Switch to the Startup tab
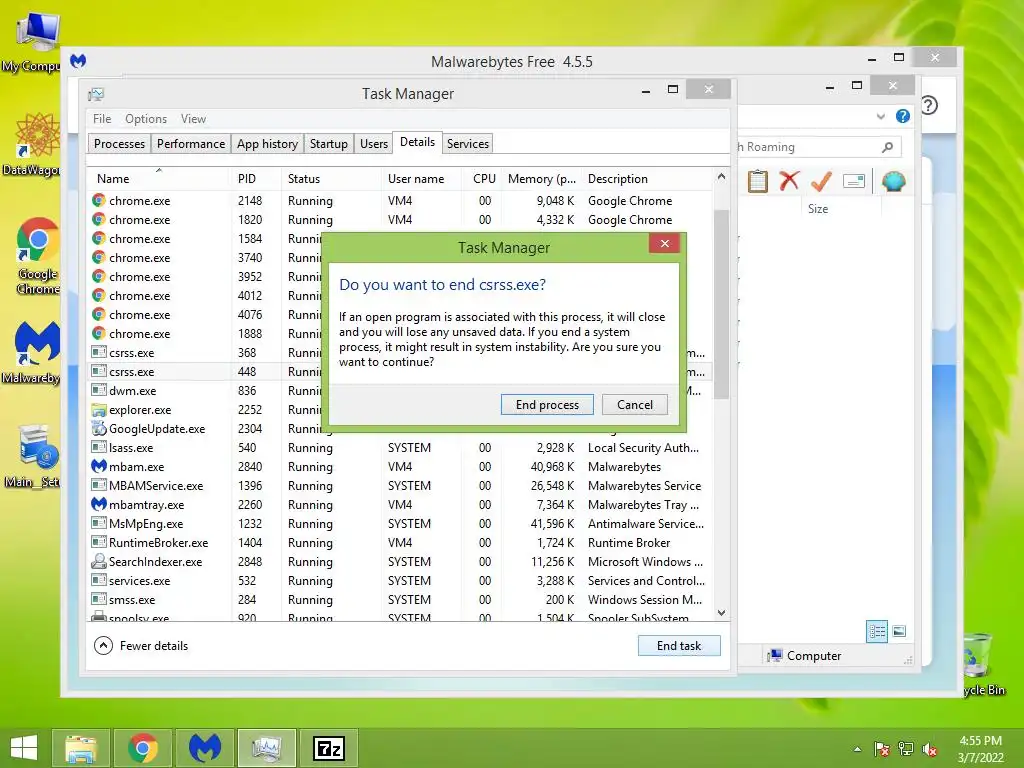This screenshot has height=768, width=1024. [328, 144]
